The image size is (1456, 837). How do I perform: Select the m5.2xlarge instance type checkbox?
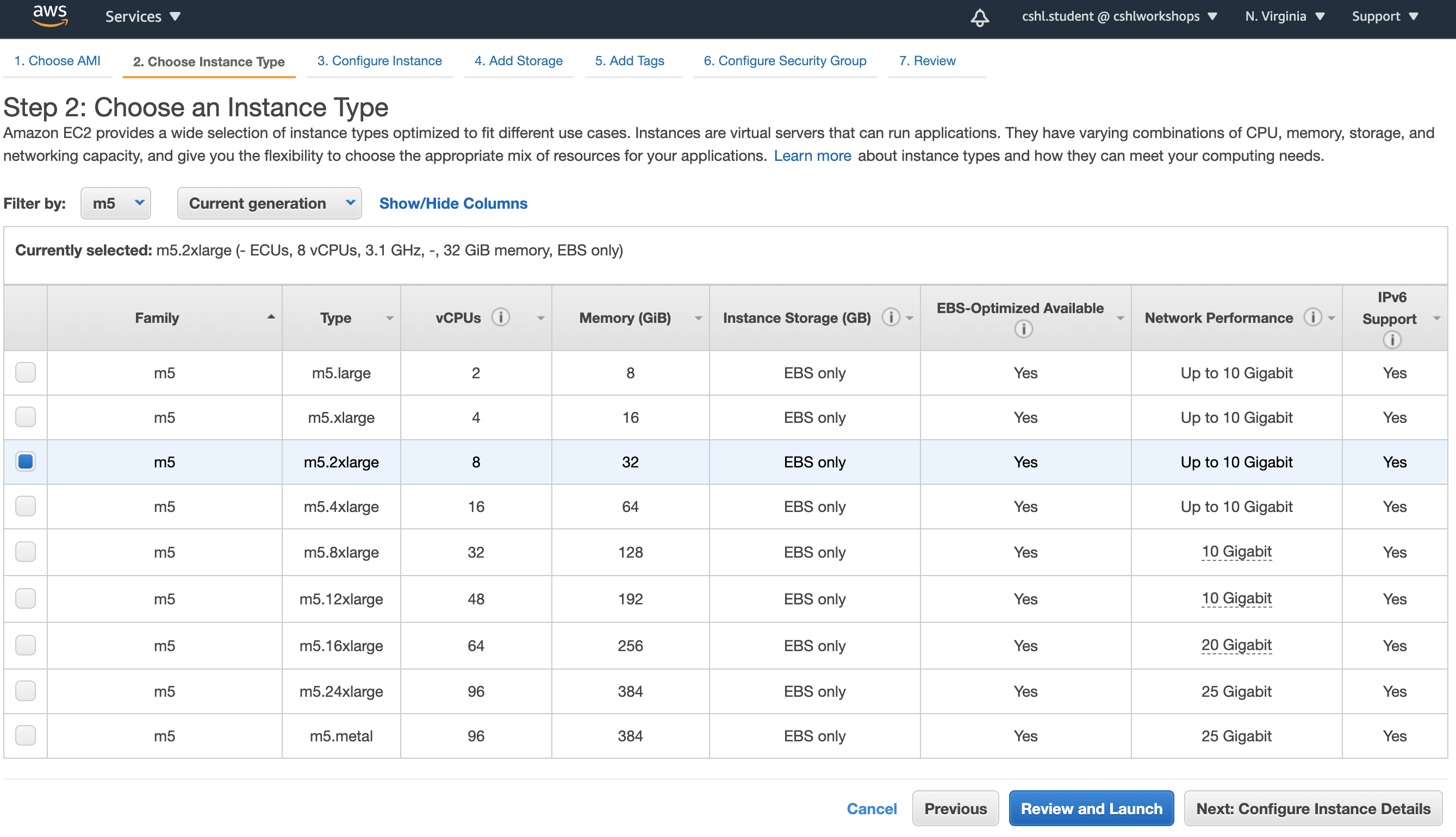pos(26,461)
